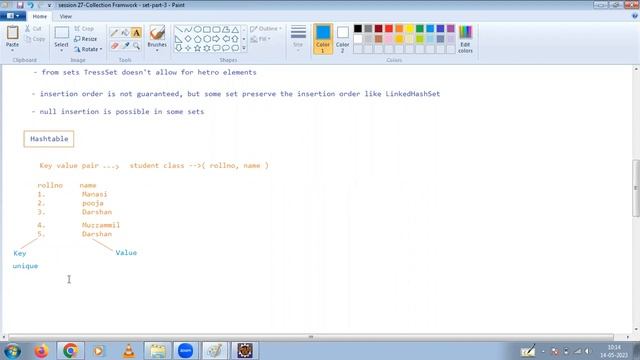
Task: Click the word 'unique' on canvas
Action: [25, 266]
